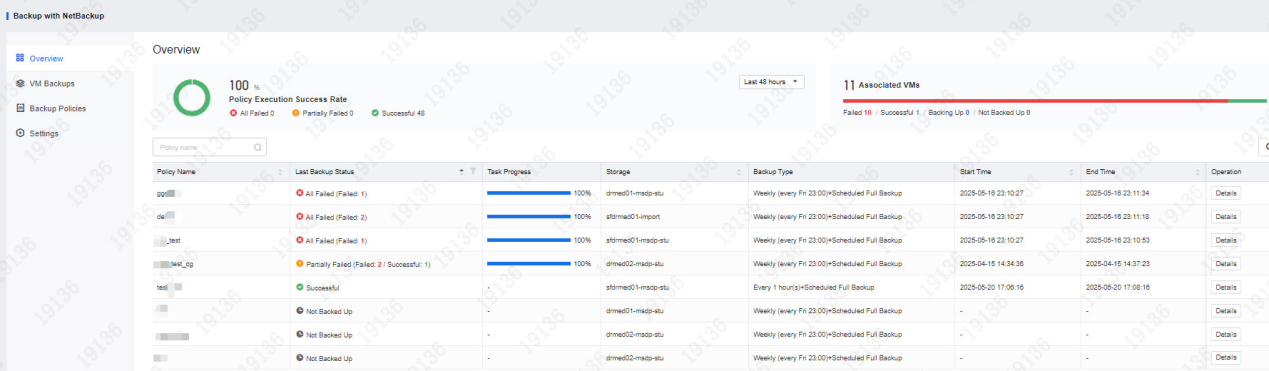Click the red All Failed 0 legend icon
This screenshot has width=1269, height=371.
pos(233,113)
